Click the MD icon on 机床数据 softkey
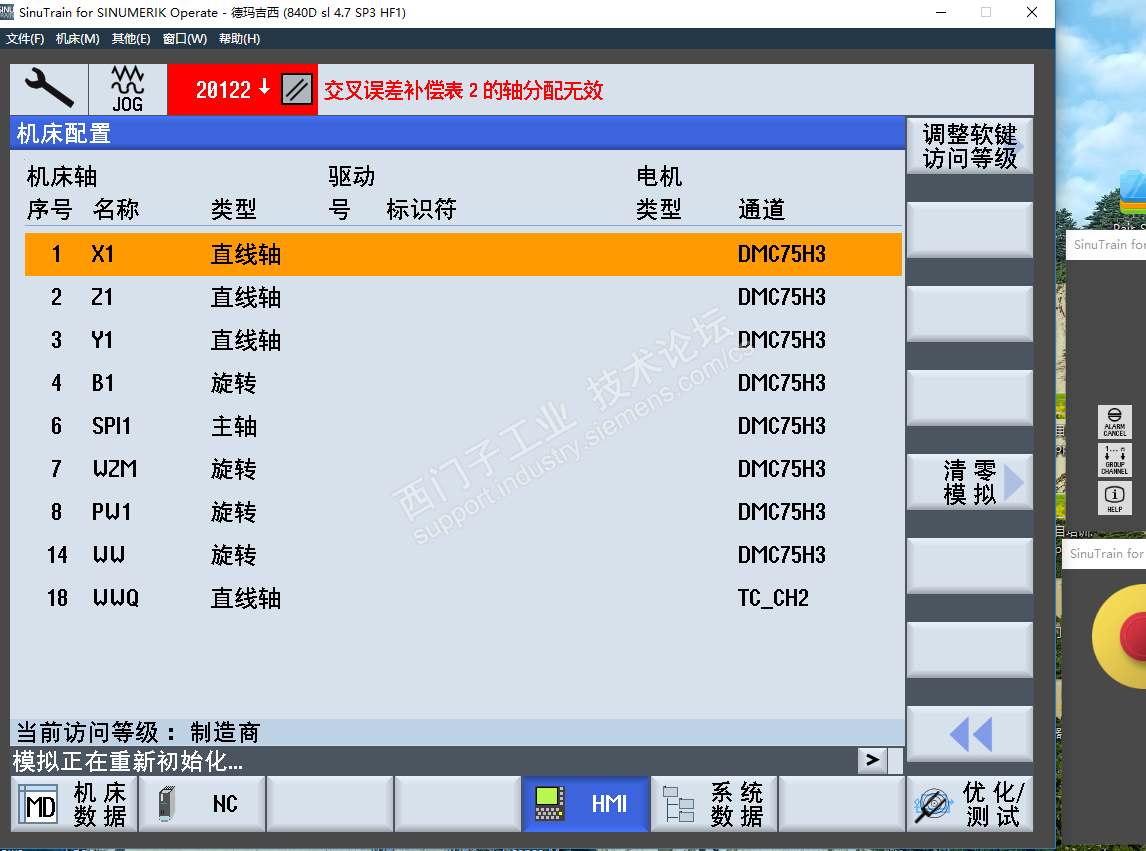Screen dimensions: 1146x851 [x=38, y=804]
